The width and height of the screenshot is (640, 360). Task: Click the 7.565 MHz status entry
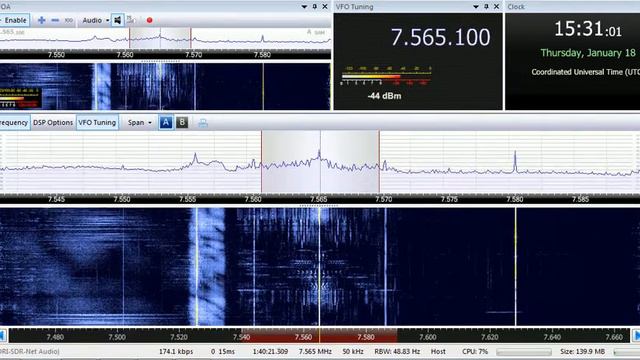315,351
